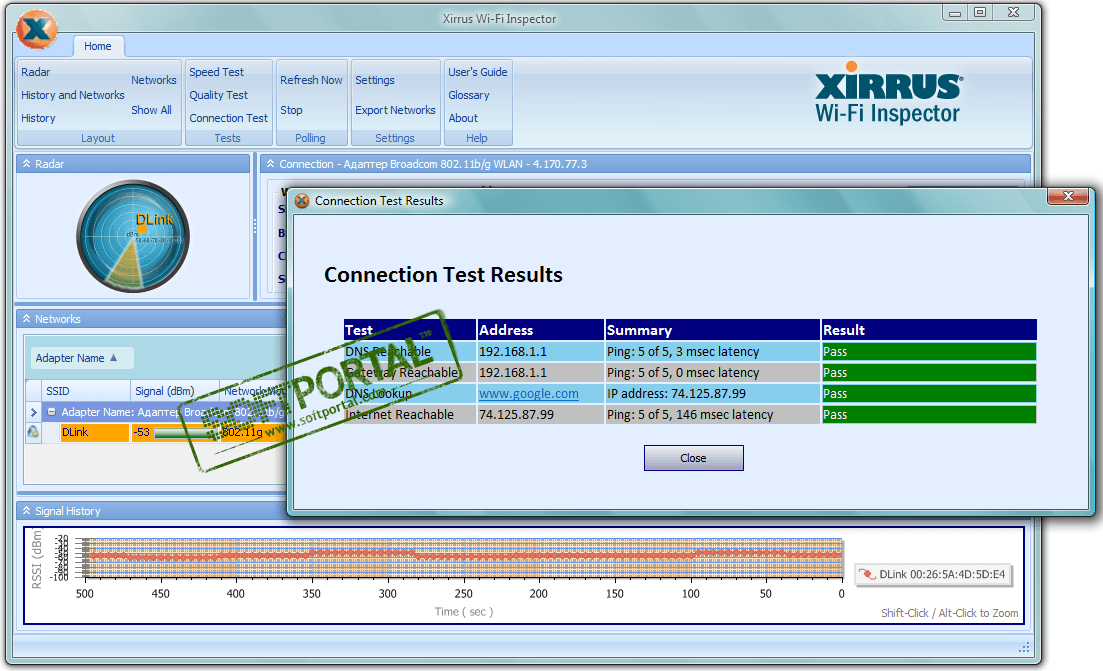Minimize the Xirrus Wi-Fi Inspector window
The image size is (1103, 671).
pos(954,13)
